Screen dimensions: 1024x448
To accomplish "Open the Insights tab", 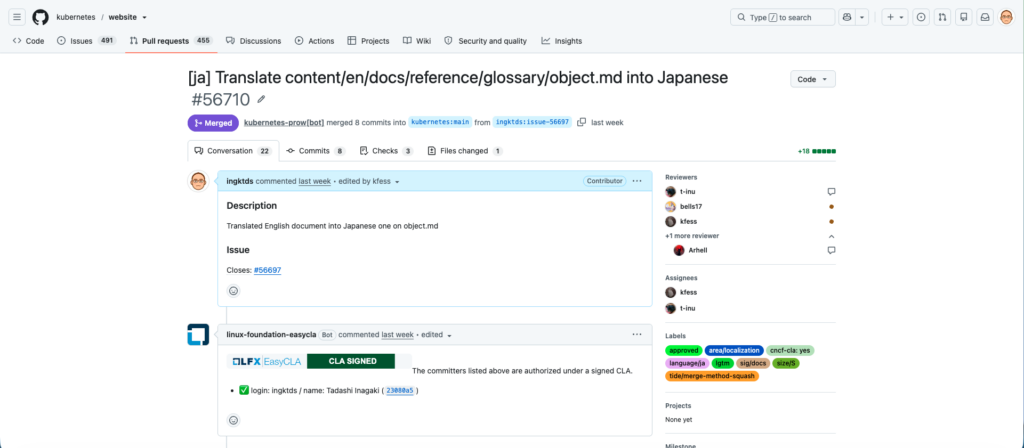I will tap(562, 40).
